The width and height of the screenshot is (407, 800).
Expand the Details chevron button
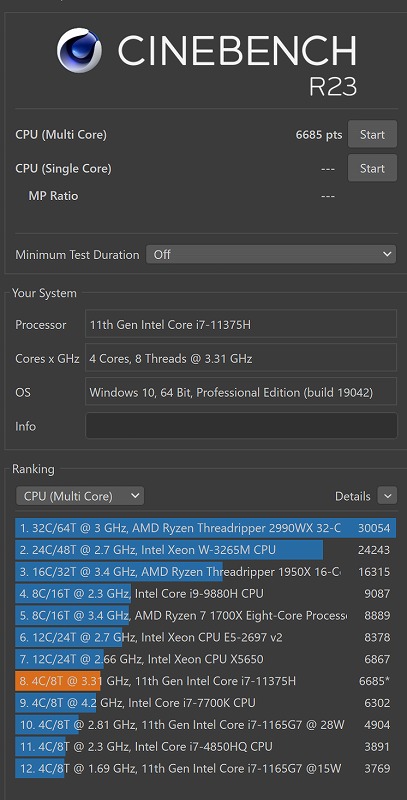[387, 496]
